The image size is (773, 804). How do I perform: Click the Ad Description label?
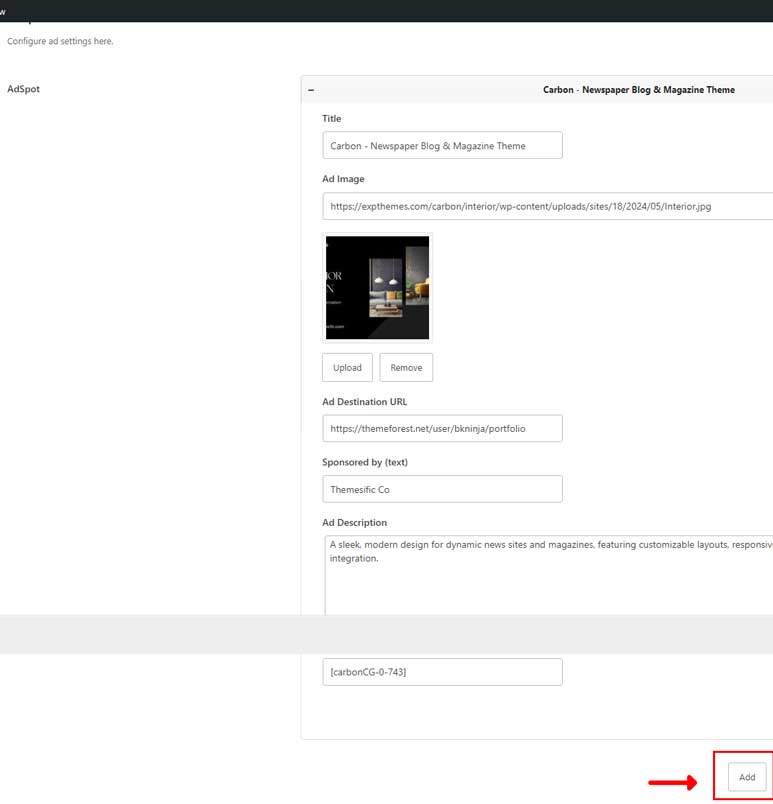[x=354, y=522]
